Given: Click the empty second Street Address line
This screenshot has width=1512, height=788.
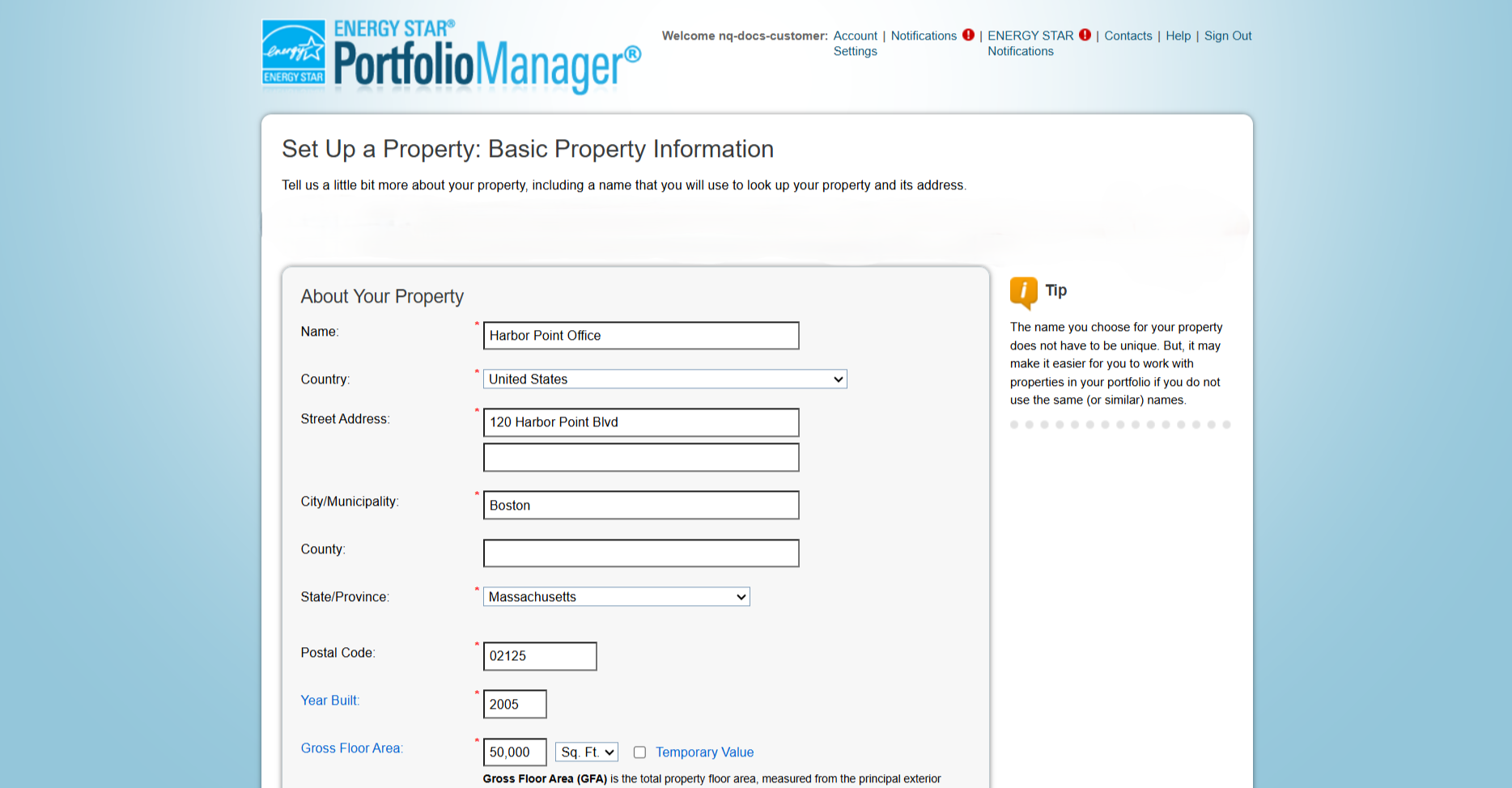Looking at the screenshot, I should (x=641, y=457).
